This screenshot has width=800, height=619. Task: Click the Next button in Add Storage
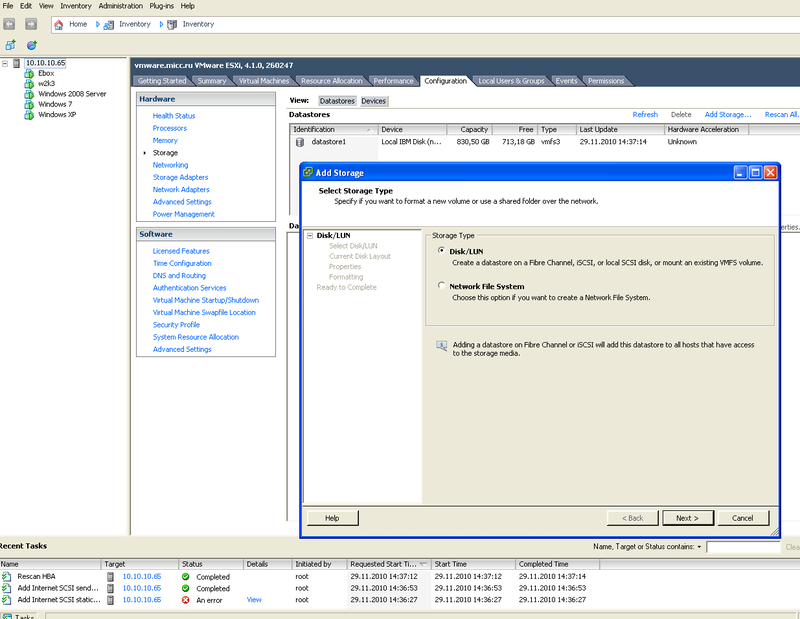687,518
